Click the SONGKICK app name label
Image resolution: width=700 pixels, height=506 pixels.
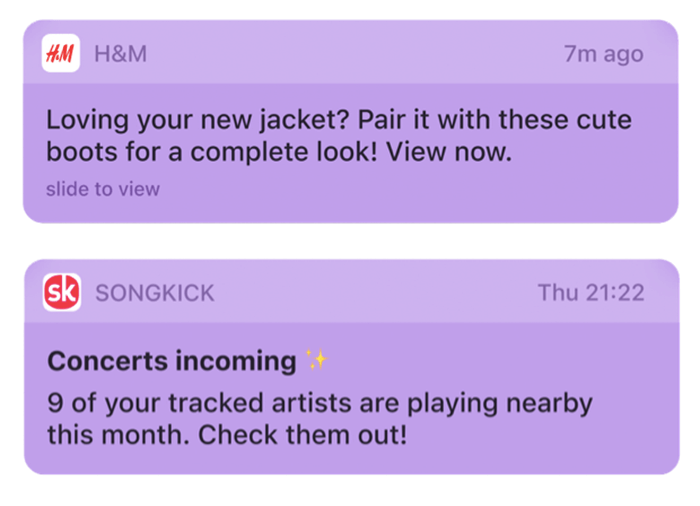(x=155, y=293)
